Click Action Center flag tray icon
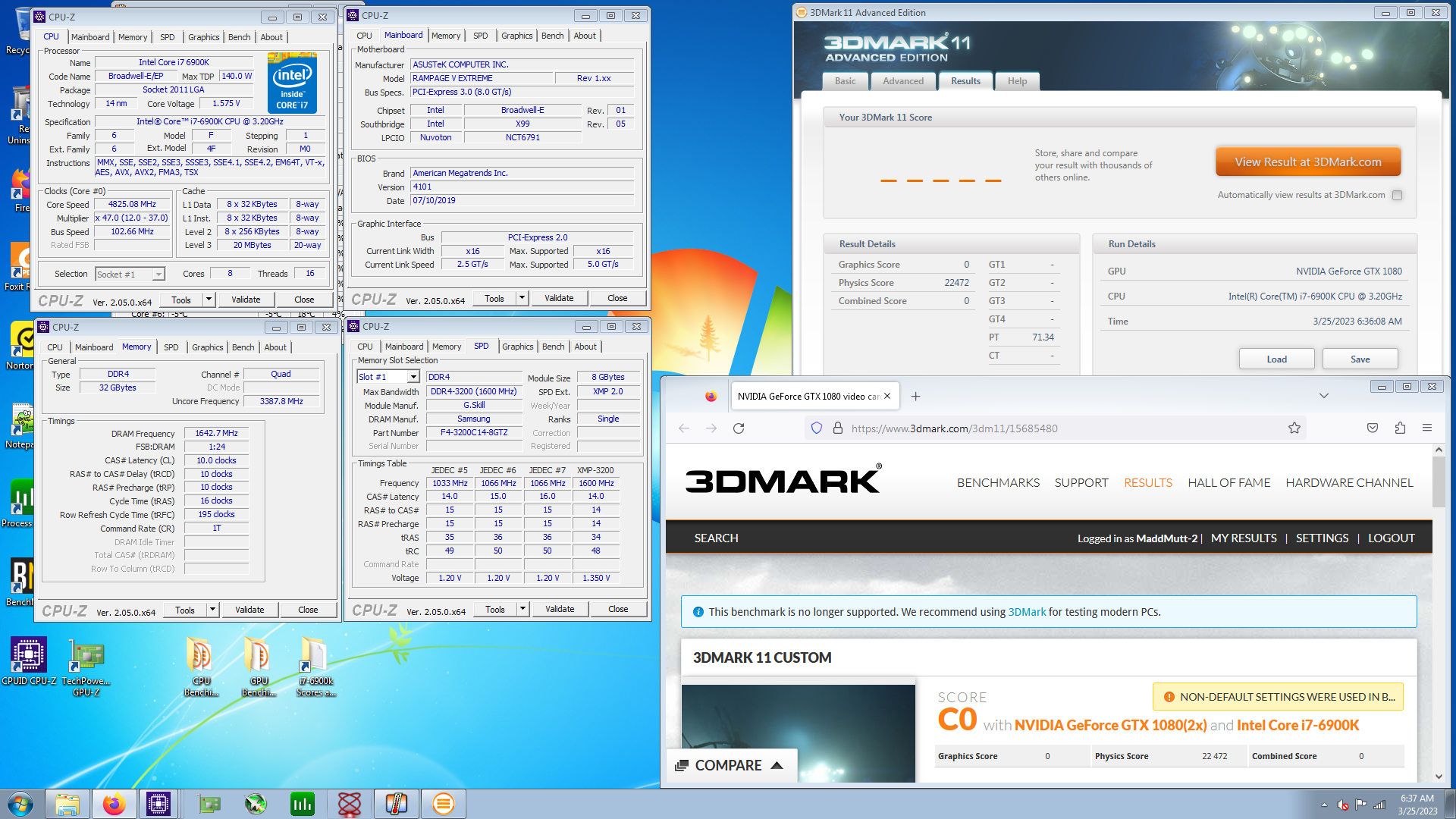The width and height of the screenshot is (1456, 819). tap(1360, 805)
